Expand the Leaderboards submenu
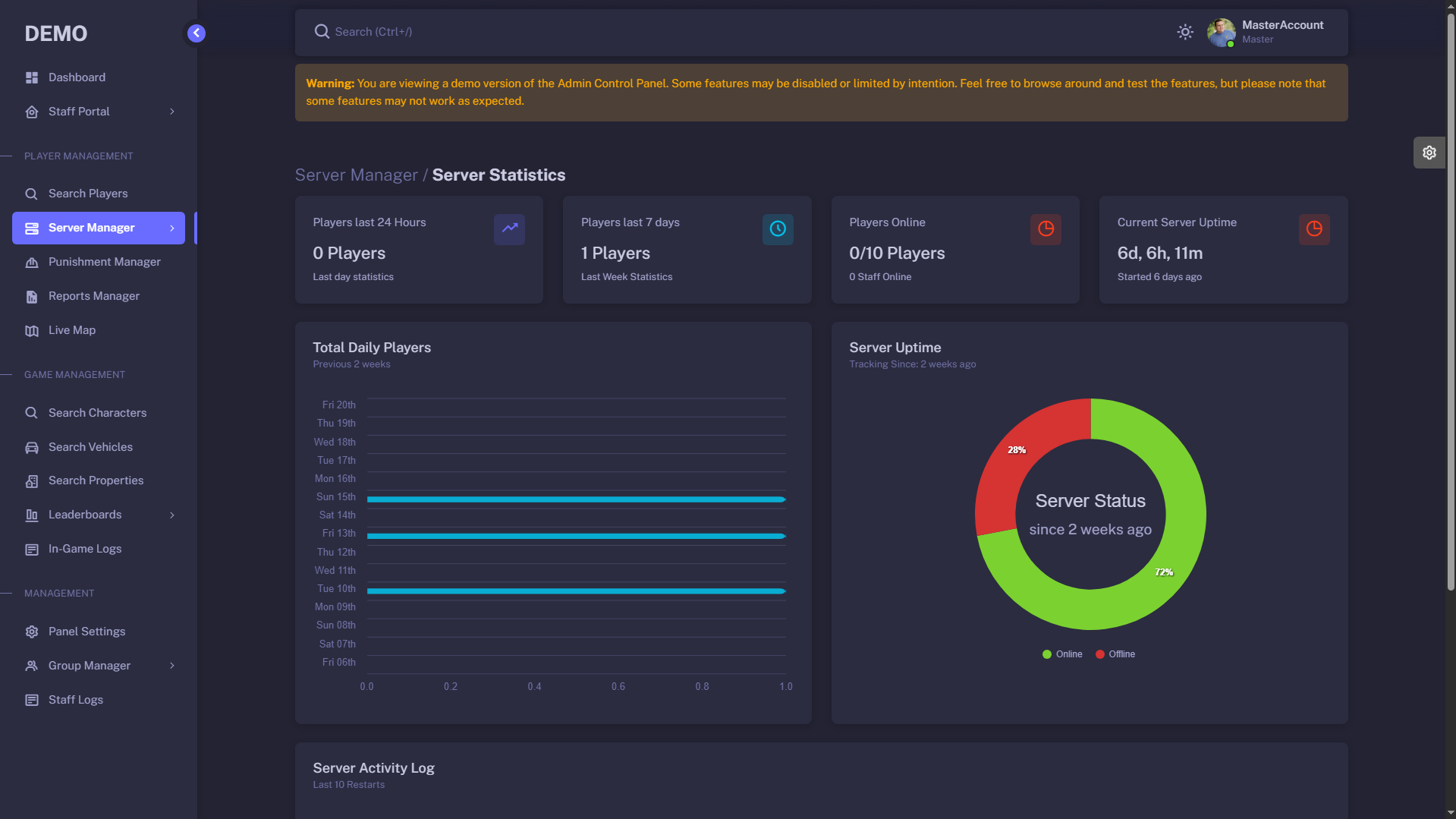 pyautogui.click(x=99, y=515)
